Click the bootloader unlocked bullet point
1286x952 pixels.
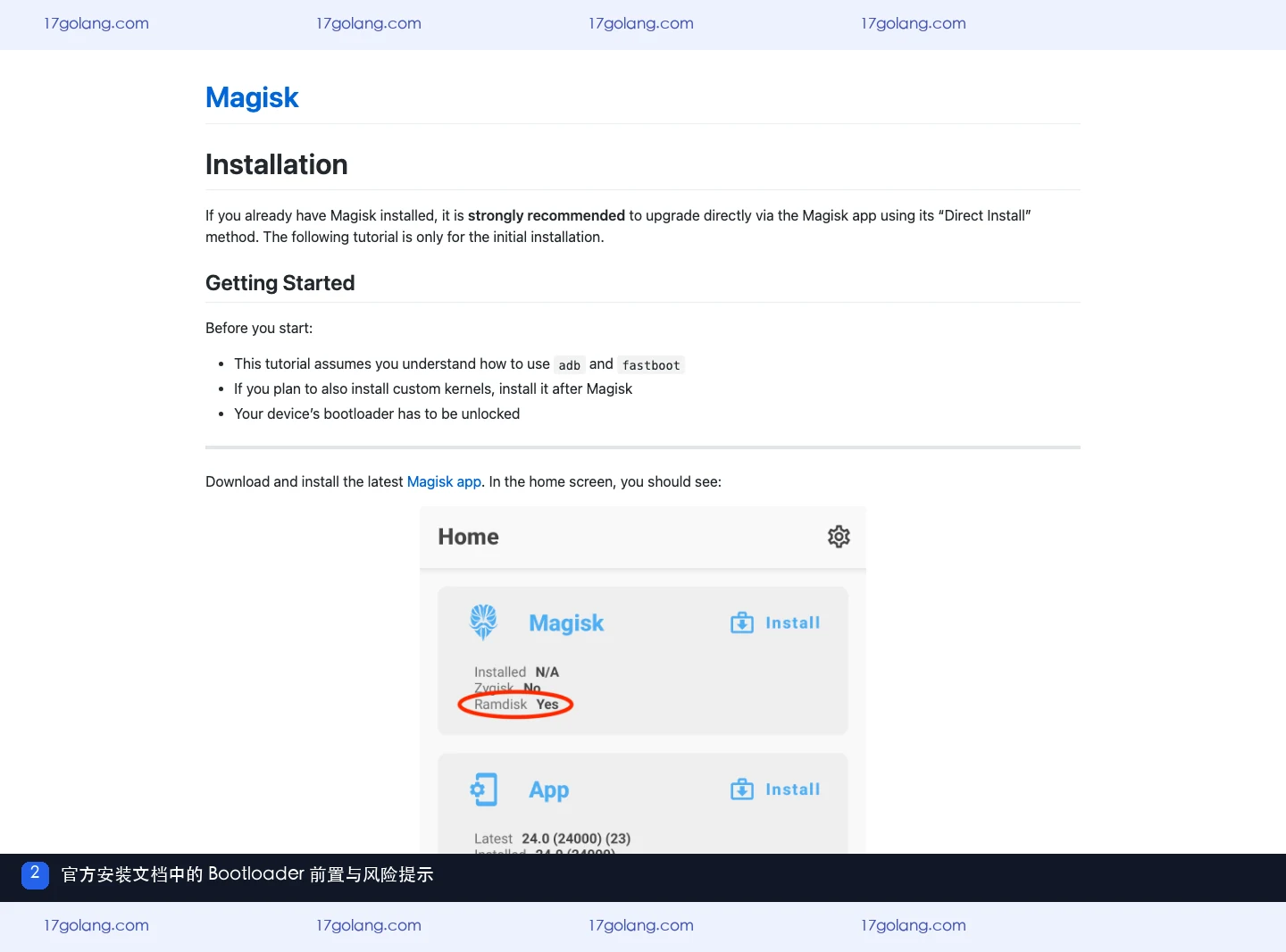click(377, 413)
